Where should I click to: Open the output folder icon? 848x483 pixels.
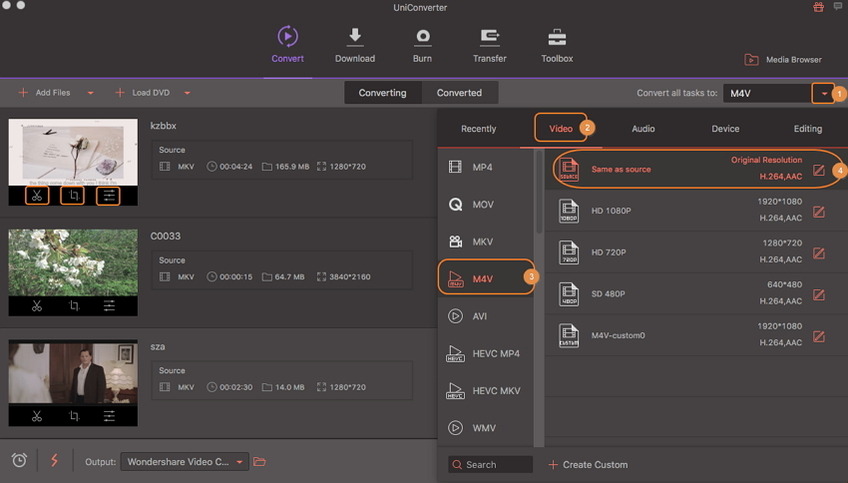click(260, 462)
